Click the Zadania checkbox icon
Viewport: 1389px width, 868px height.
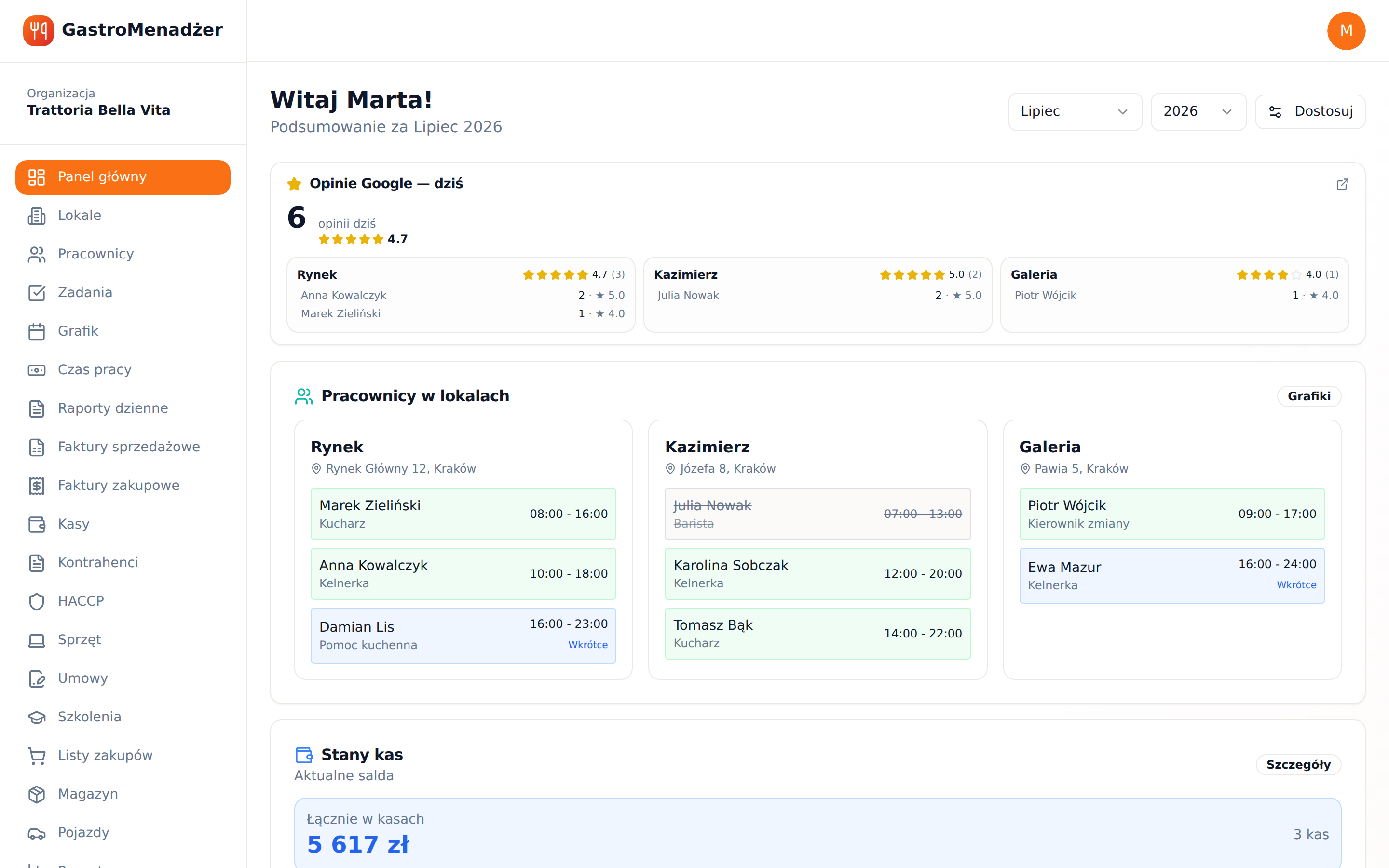(37, 293)
